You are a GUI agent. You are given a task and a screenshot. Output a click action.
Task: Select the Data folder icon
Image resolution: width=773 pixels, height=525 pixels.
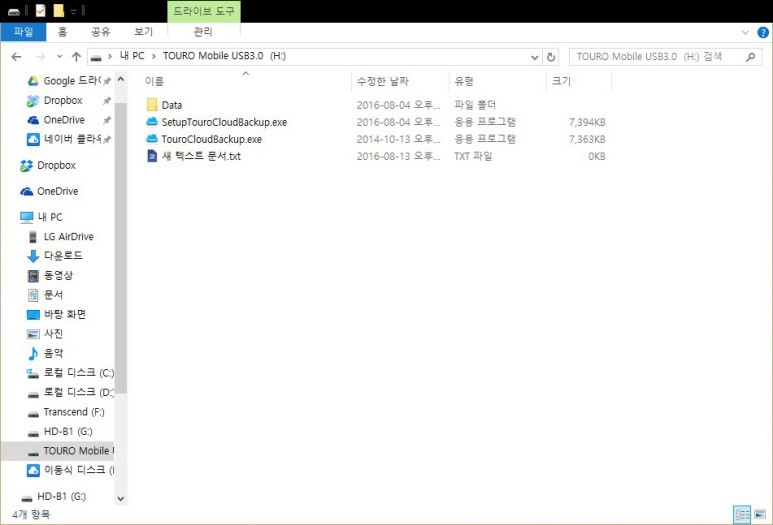pos(152,105)
